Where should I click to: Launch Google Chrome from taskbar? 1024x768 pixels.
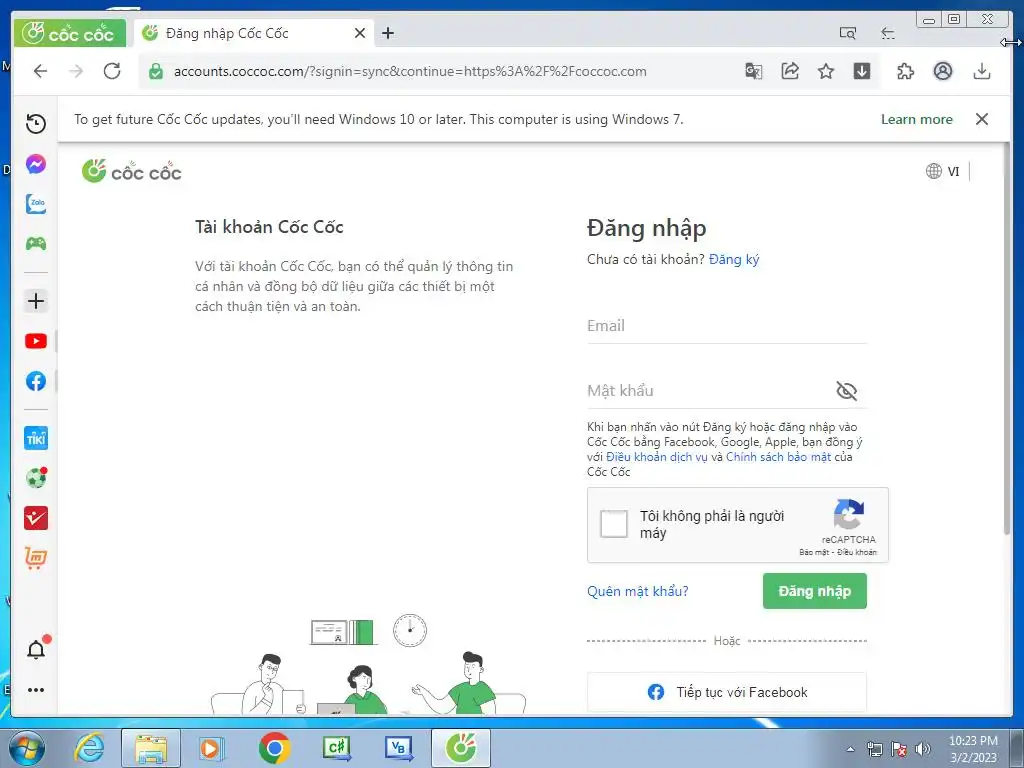click(x=274, y=748)
